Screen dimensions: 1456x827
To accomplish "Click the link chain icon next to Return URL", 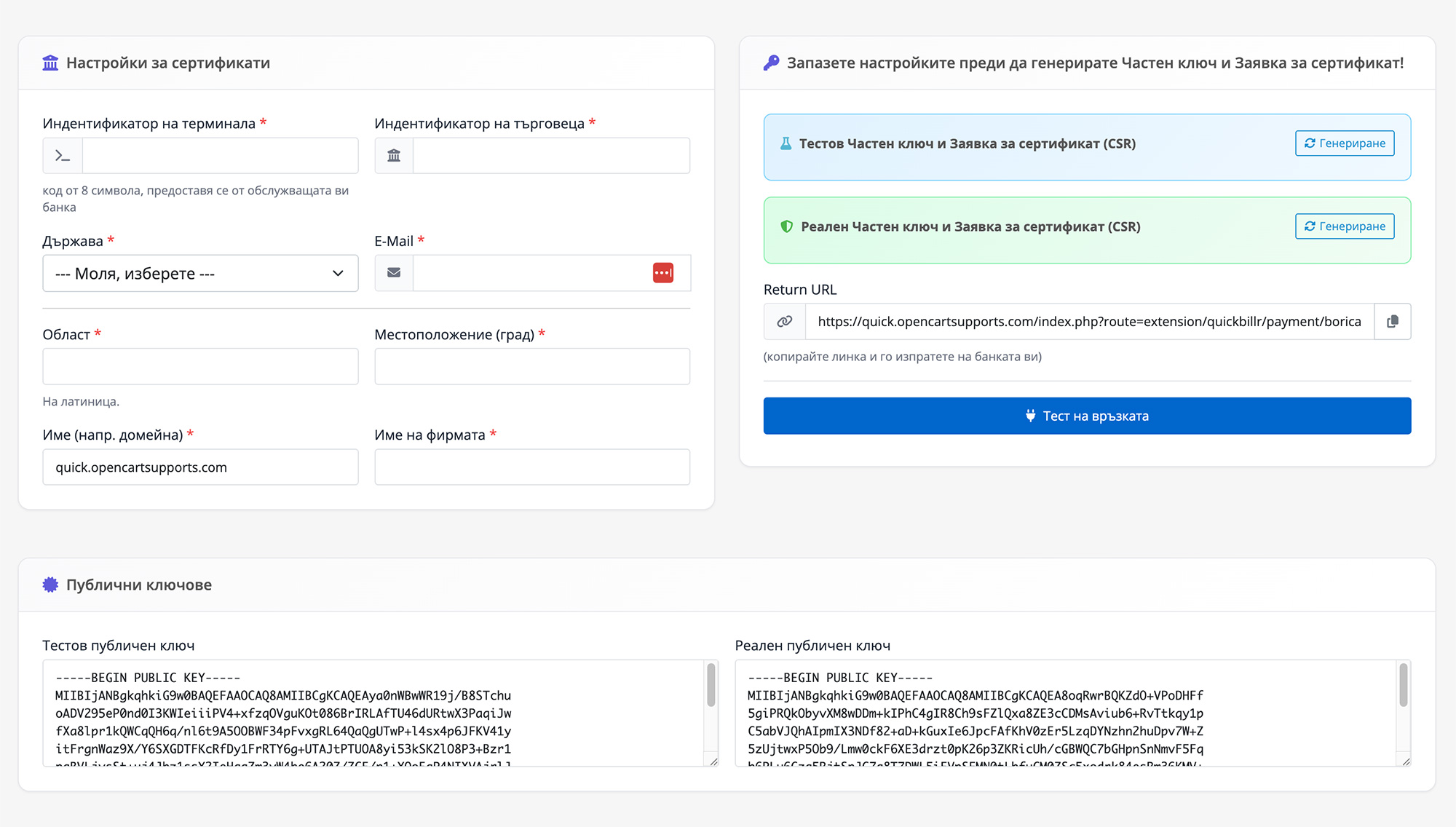I will tap(784, 322).
